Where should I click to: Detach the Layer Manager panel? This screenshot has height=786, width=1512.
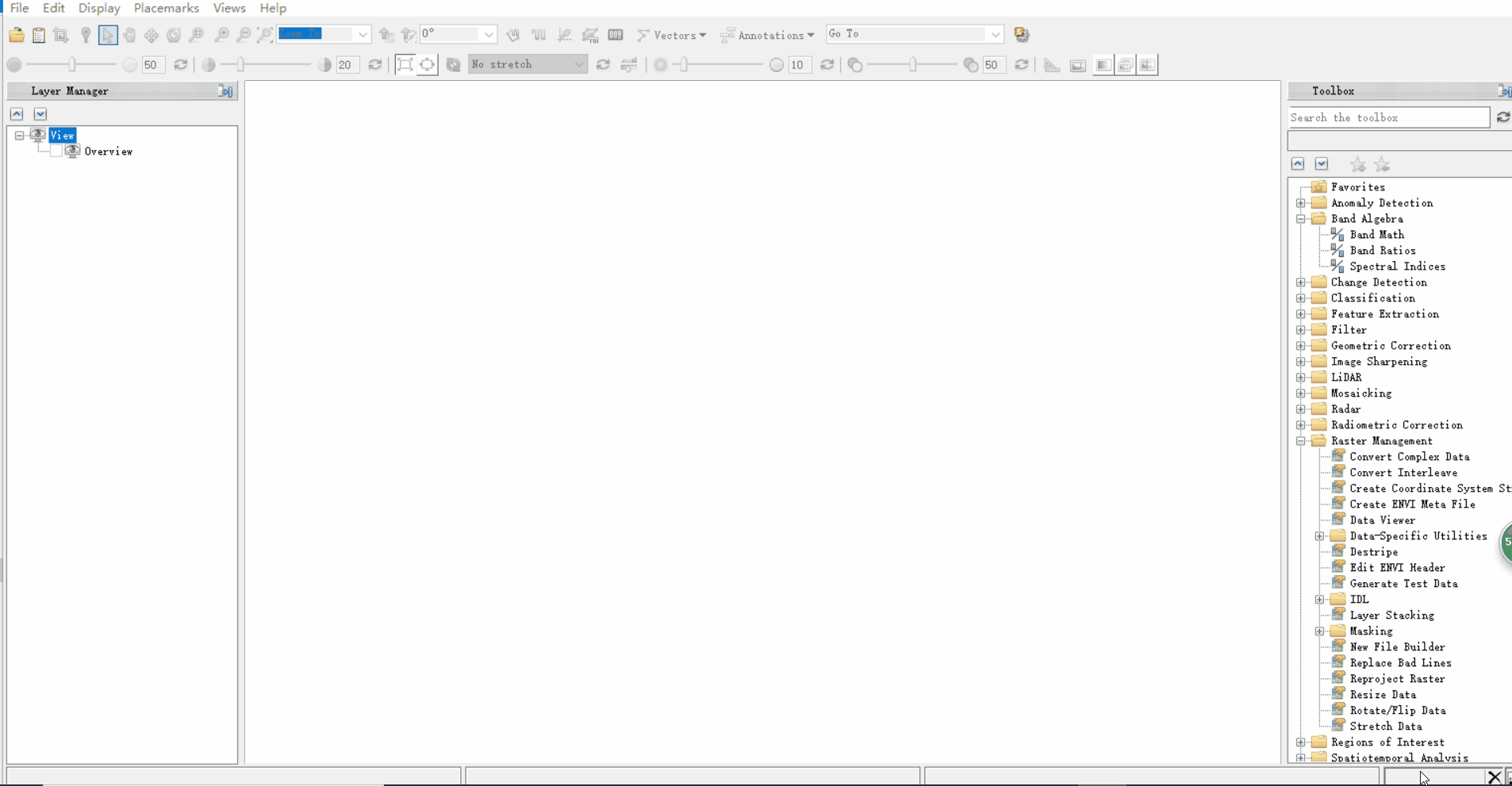[x=226, y=91]
